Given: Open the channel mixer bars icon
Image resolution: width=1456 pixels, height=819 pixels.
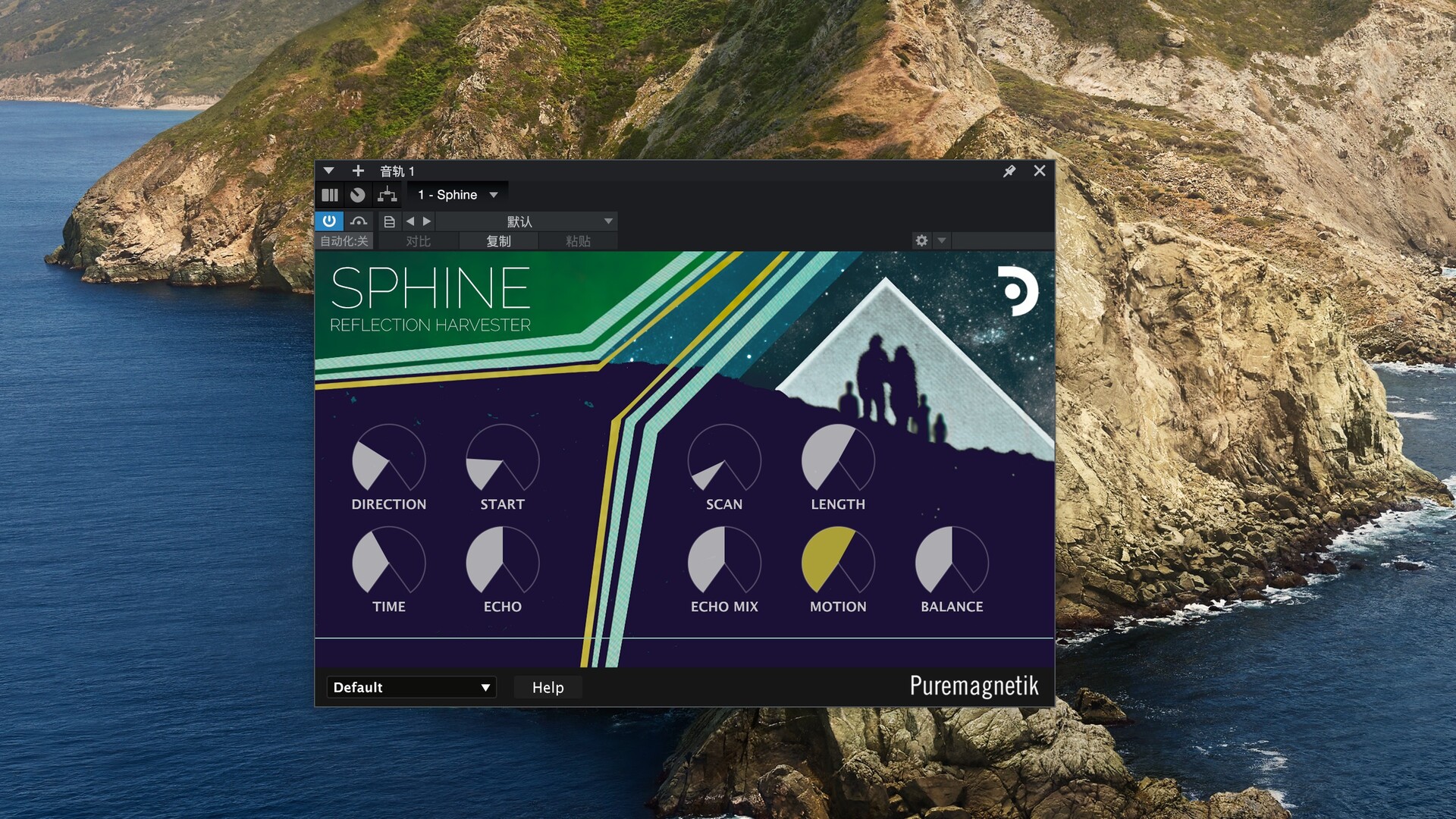Looking at the screenshot, I should coord(330,195).
